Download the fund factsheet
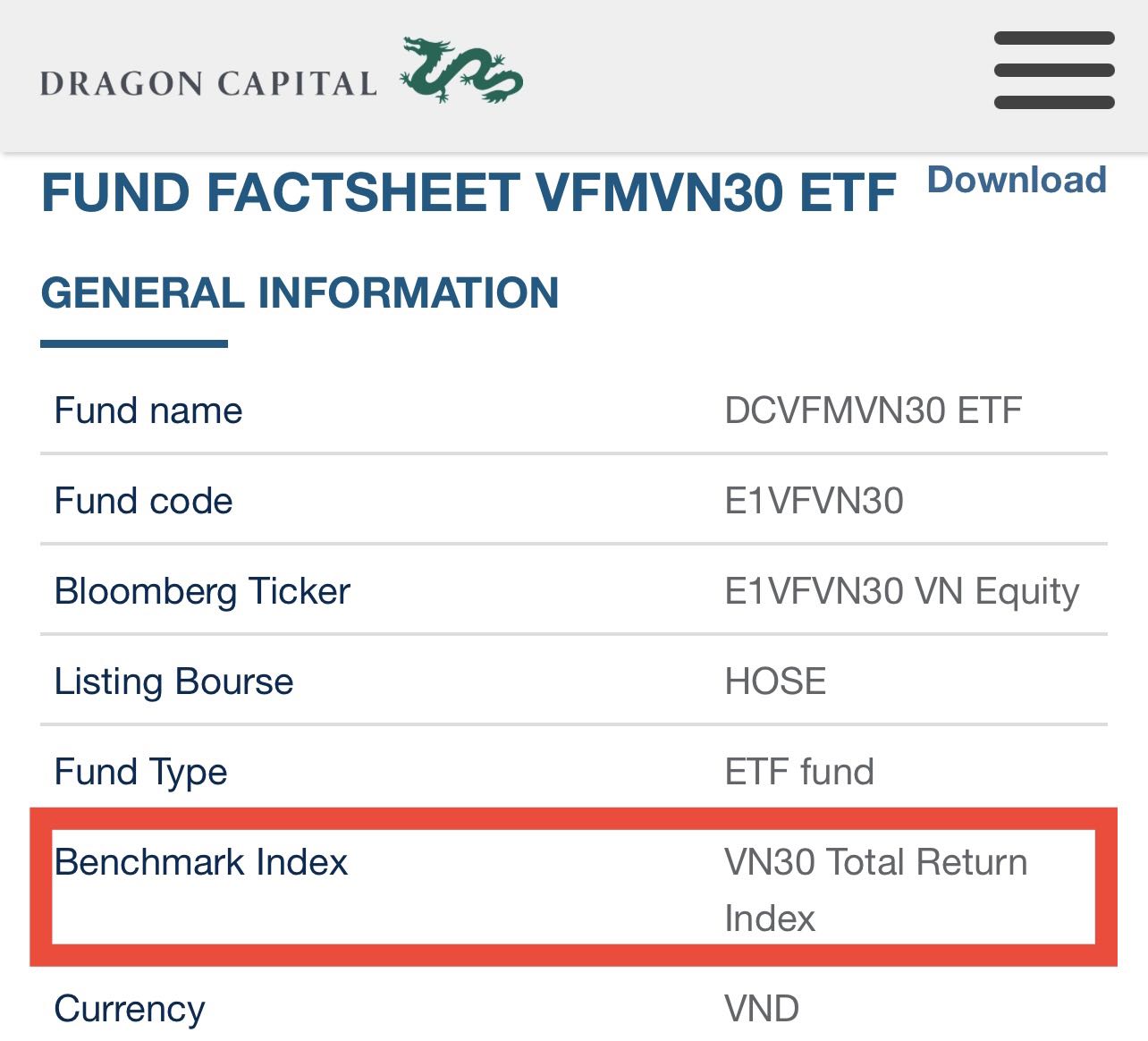1148x1041 pixels. click(x=1017, y=180)
